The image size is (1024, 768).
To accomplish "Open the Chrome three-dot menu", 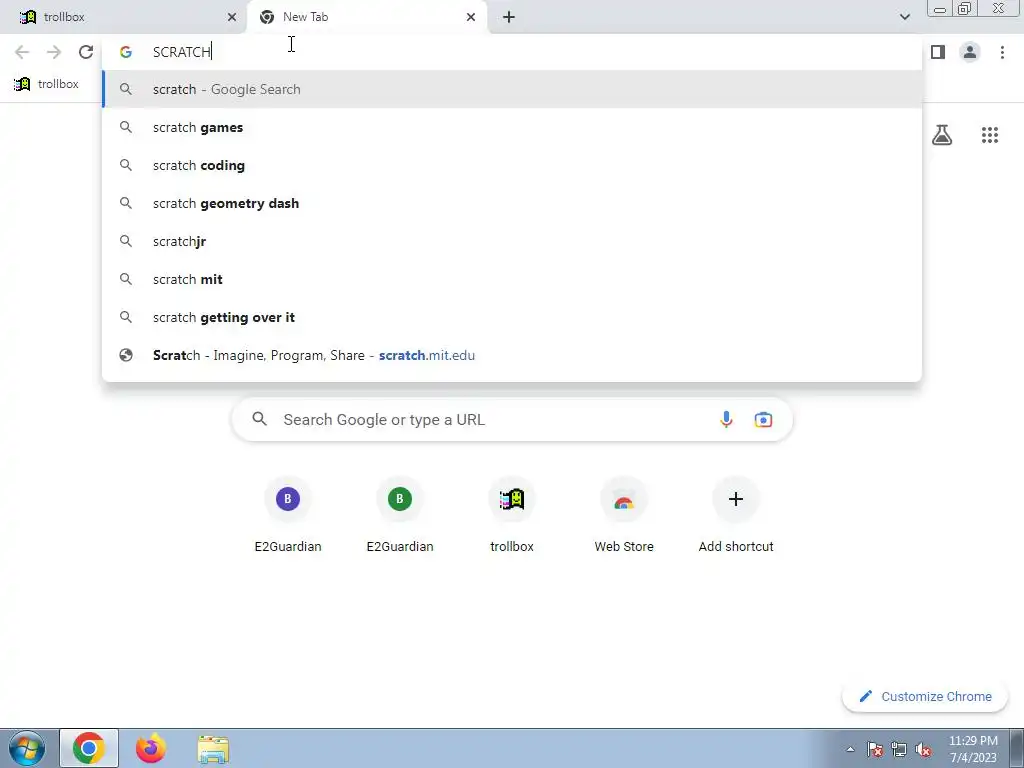I will [x=1002, y=52].
